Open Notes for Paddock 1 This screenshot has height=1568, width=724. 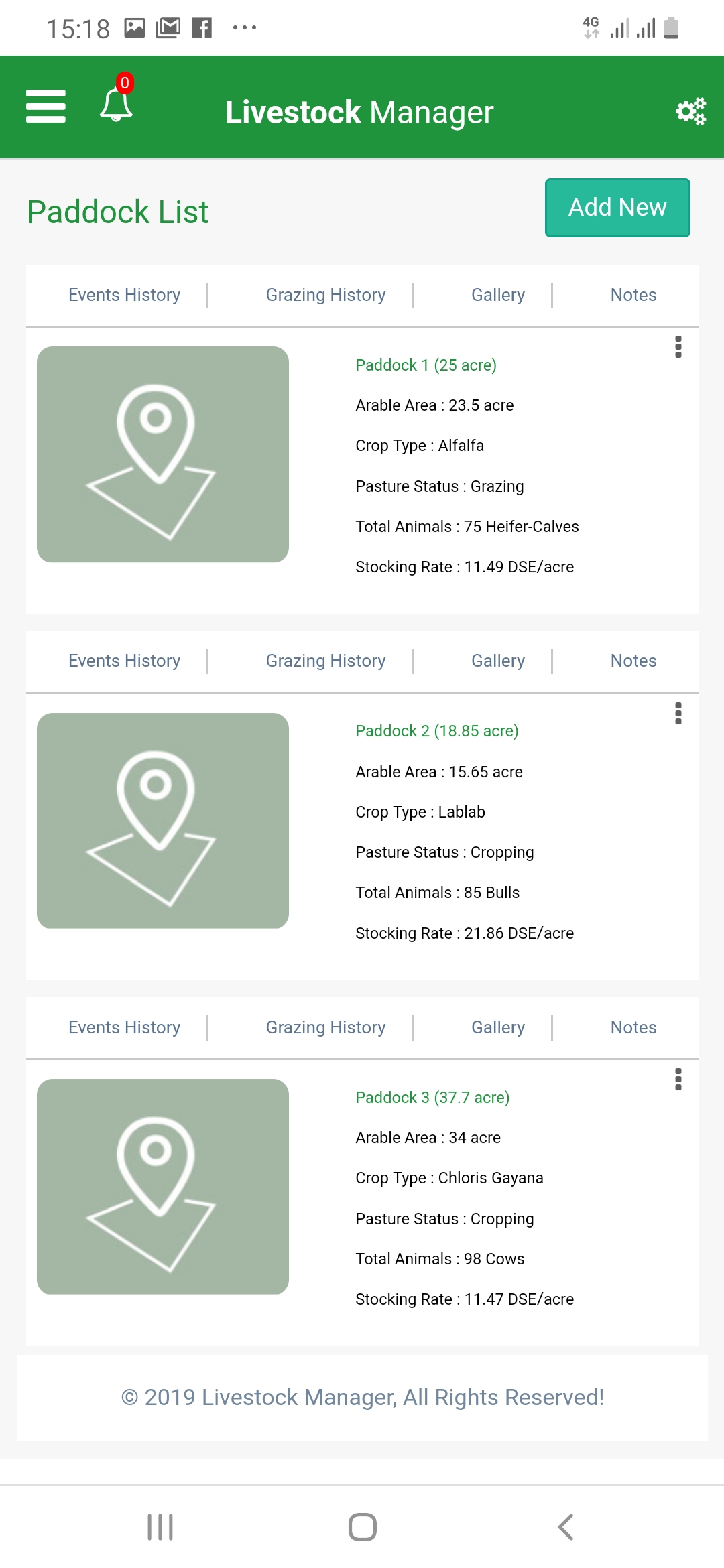point(633,295)
